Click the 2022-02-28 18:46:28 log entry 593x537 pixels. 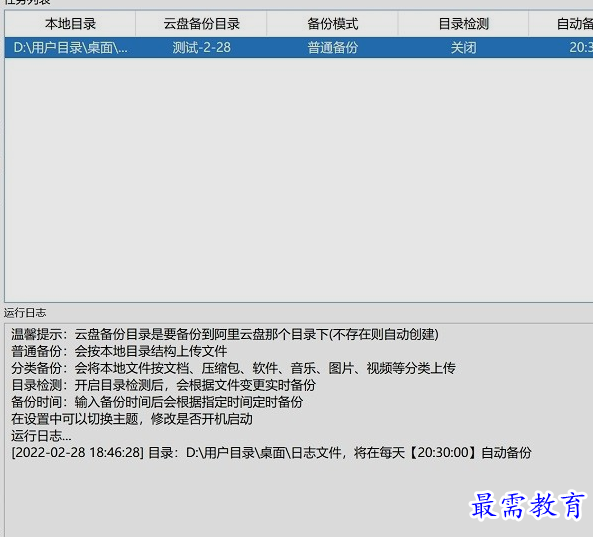pos(271,453)
